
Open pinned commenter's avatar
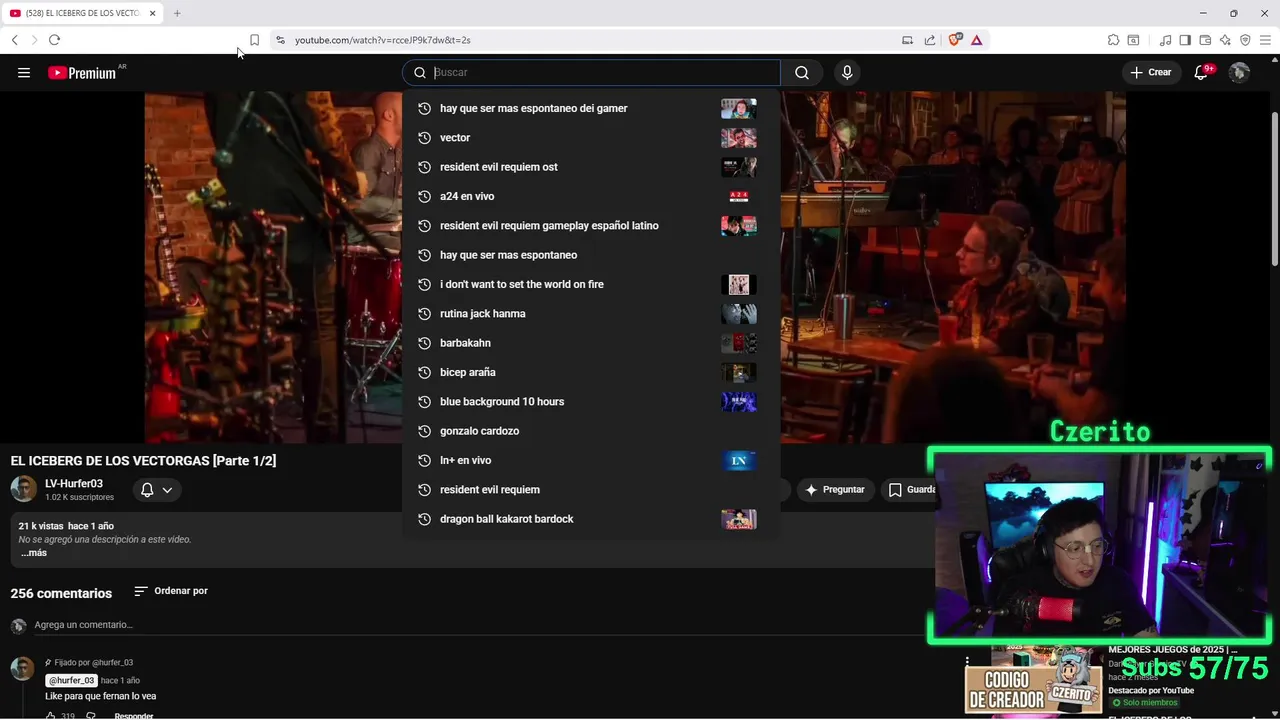click(x=22, y=669)
